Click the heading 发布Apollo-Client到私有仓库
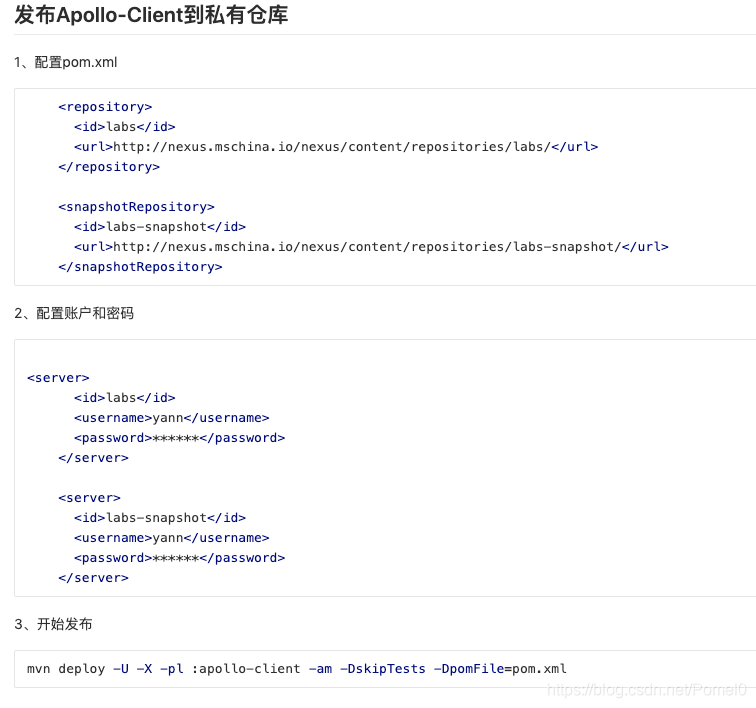Image resolution: width=756 pixels, height=708 pixels. coord(151,15)
